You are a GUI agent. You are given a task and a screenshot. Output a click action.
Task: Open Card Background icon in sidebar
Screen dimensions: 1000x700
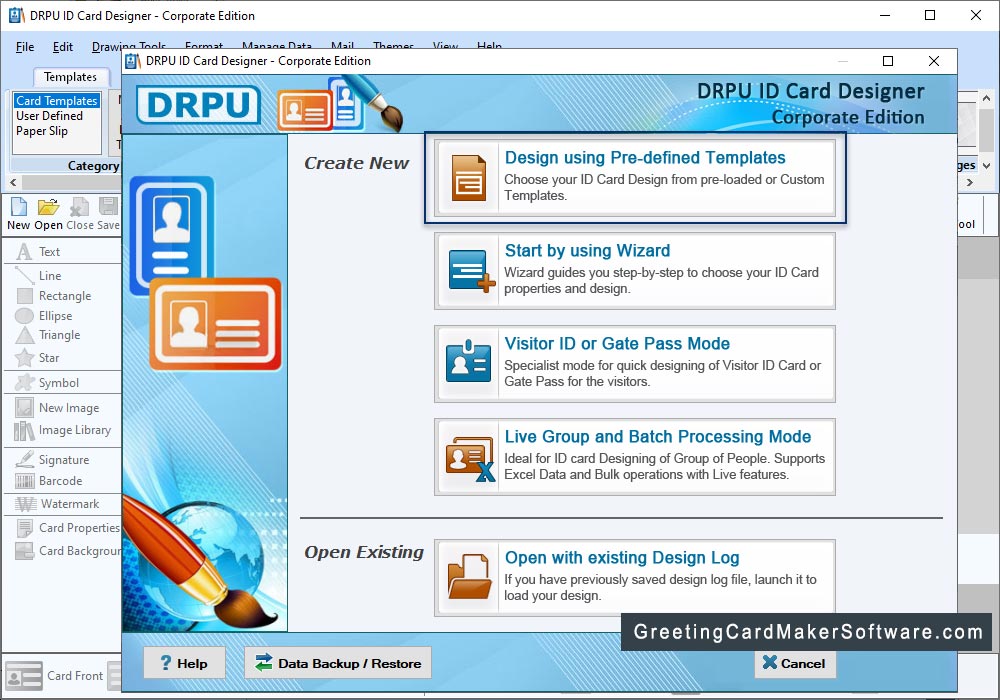click(24, 551)
